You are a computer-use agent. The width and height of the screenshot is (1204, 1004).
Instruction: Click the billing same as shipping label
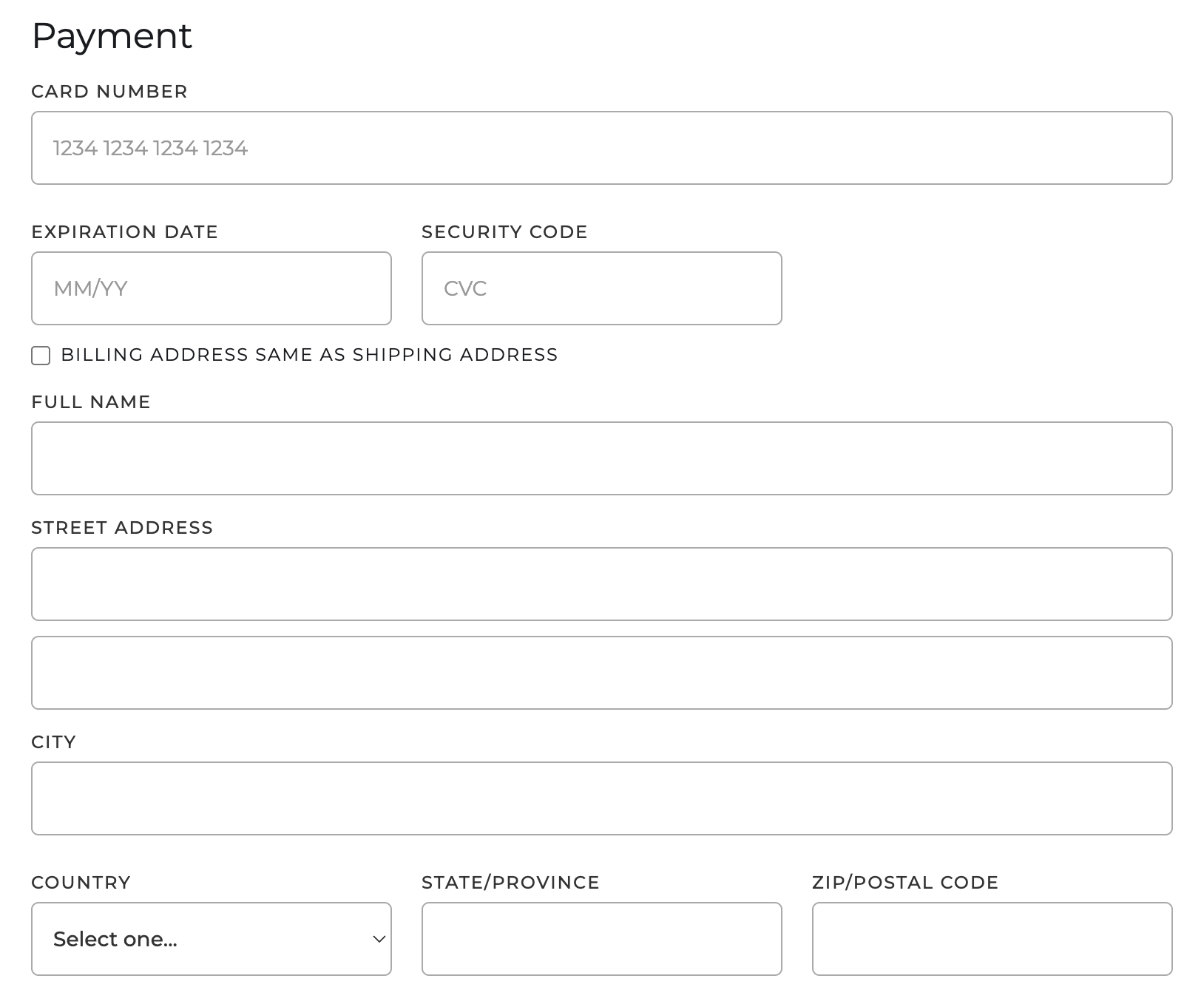pyautogui.click(x=309, y=355)
